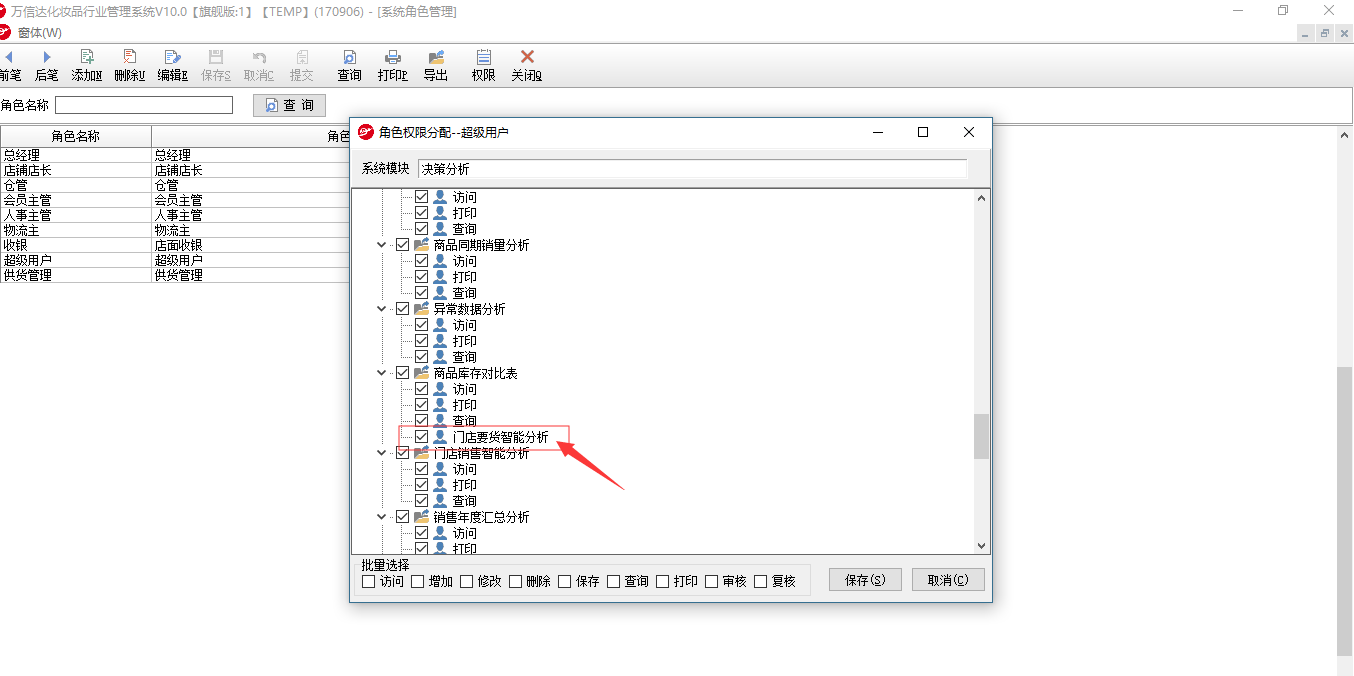
Task: Toggle batch 修改 checkbox
Action: coord(467,581)
